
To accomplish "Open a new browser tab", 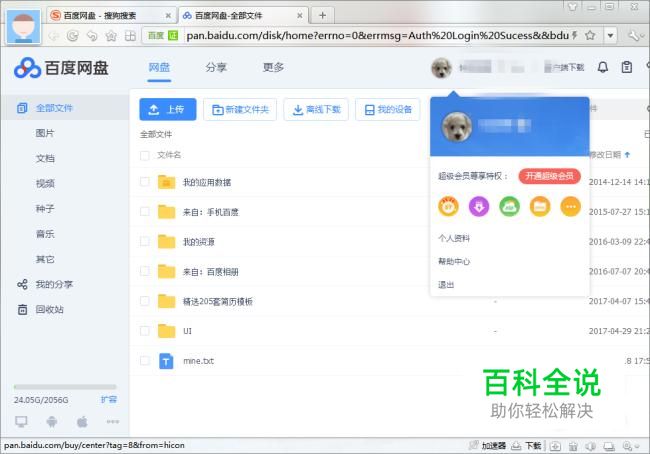I will tap(322, 16).
